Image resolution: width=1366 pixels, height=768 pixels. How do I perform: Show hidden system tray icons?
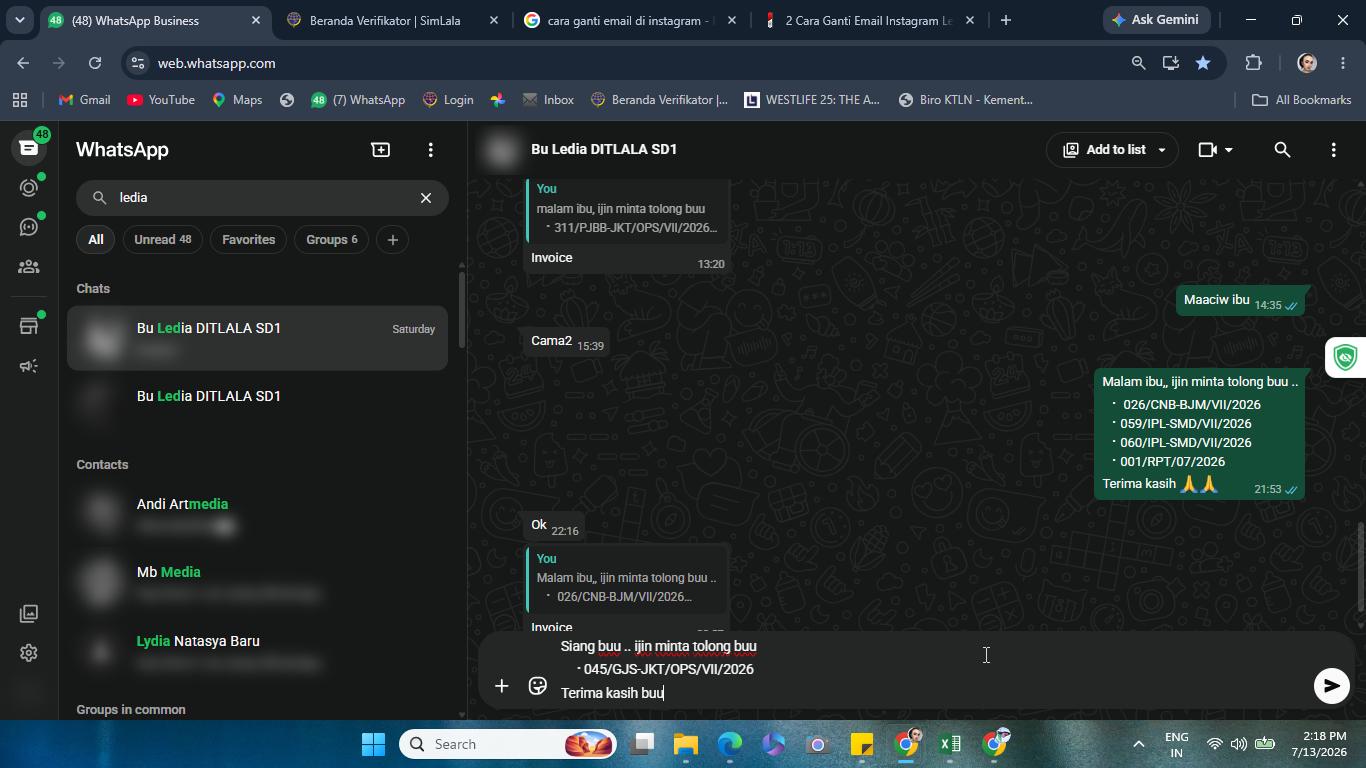(1138, 744)
